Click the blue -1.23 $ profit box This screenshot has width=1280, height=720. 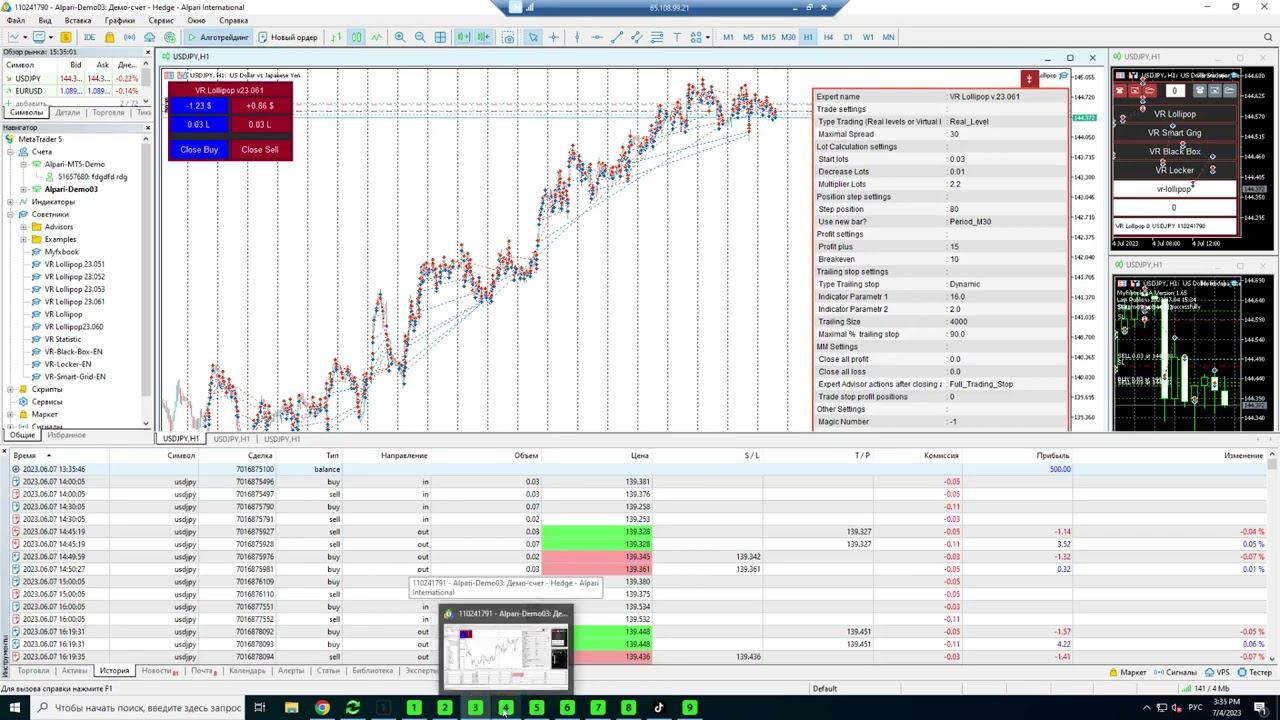pyautogui.click(x=199, y=106)
